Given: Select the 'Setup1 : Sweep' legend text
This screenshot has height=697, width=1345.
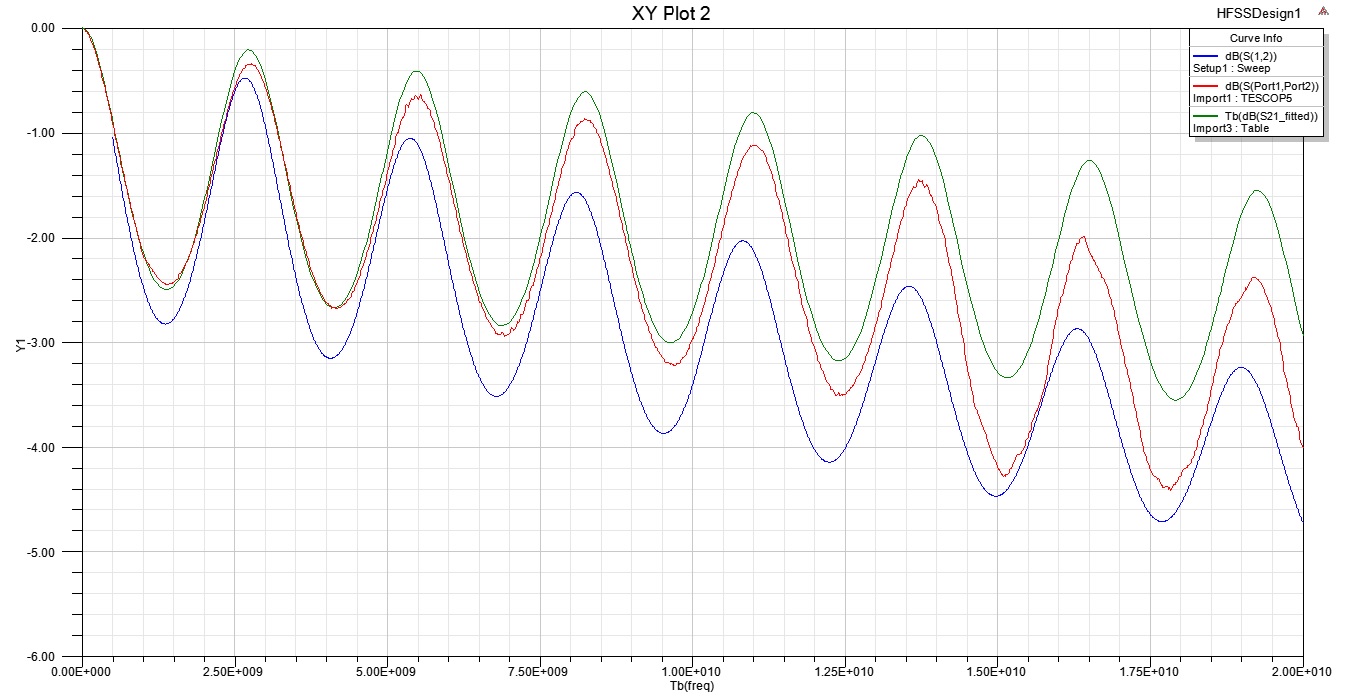Looking at the screenshot, I should 1231,69.
